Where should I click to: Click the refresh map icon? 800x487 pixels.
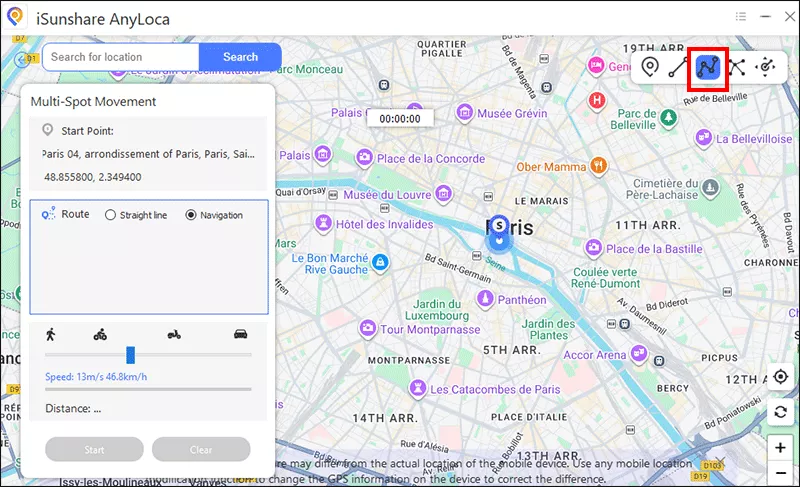click(781, 412)
